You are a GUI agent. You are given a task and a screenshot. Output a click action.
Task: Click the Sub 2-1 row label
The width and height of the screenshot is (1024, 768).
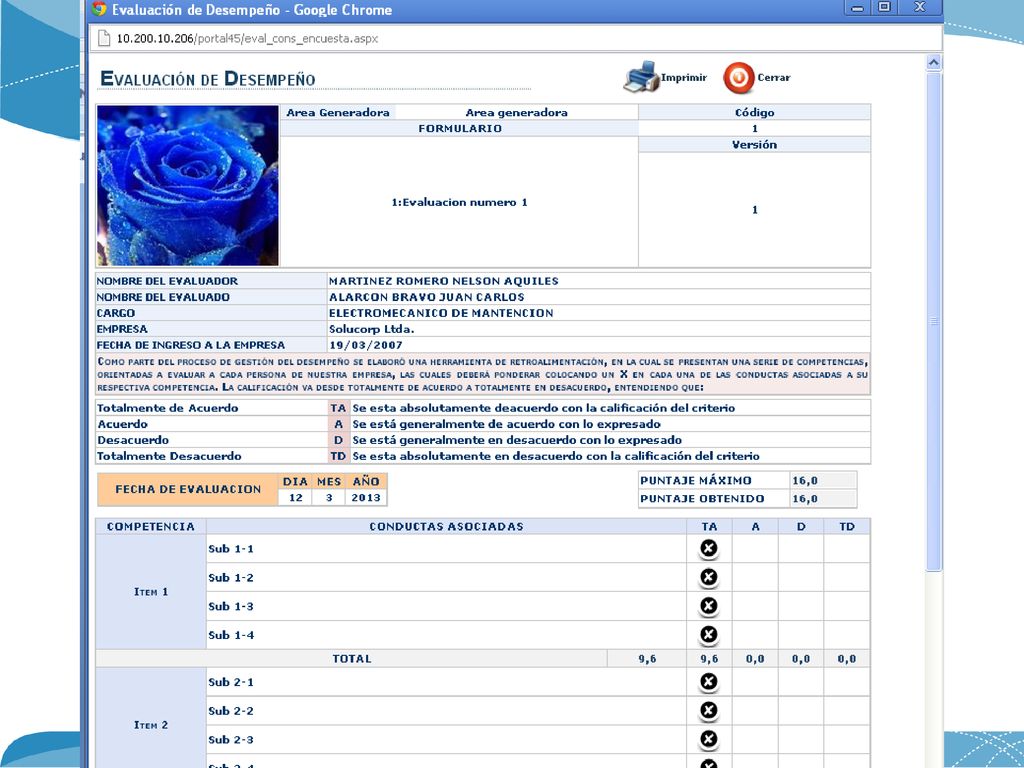pos(231,682)
